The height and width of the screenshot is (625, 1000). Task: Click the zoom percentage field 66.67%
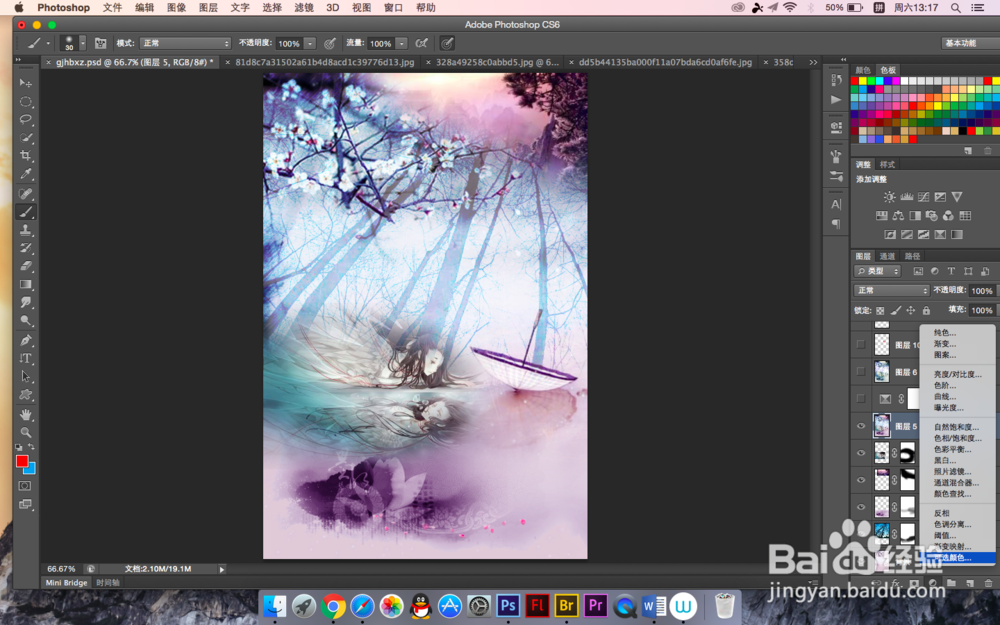pyautogui.click(x=61, y=569)
